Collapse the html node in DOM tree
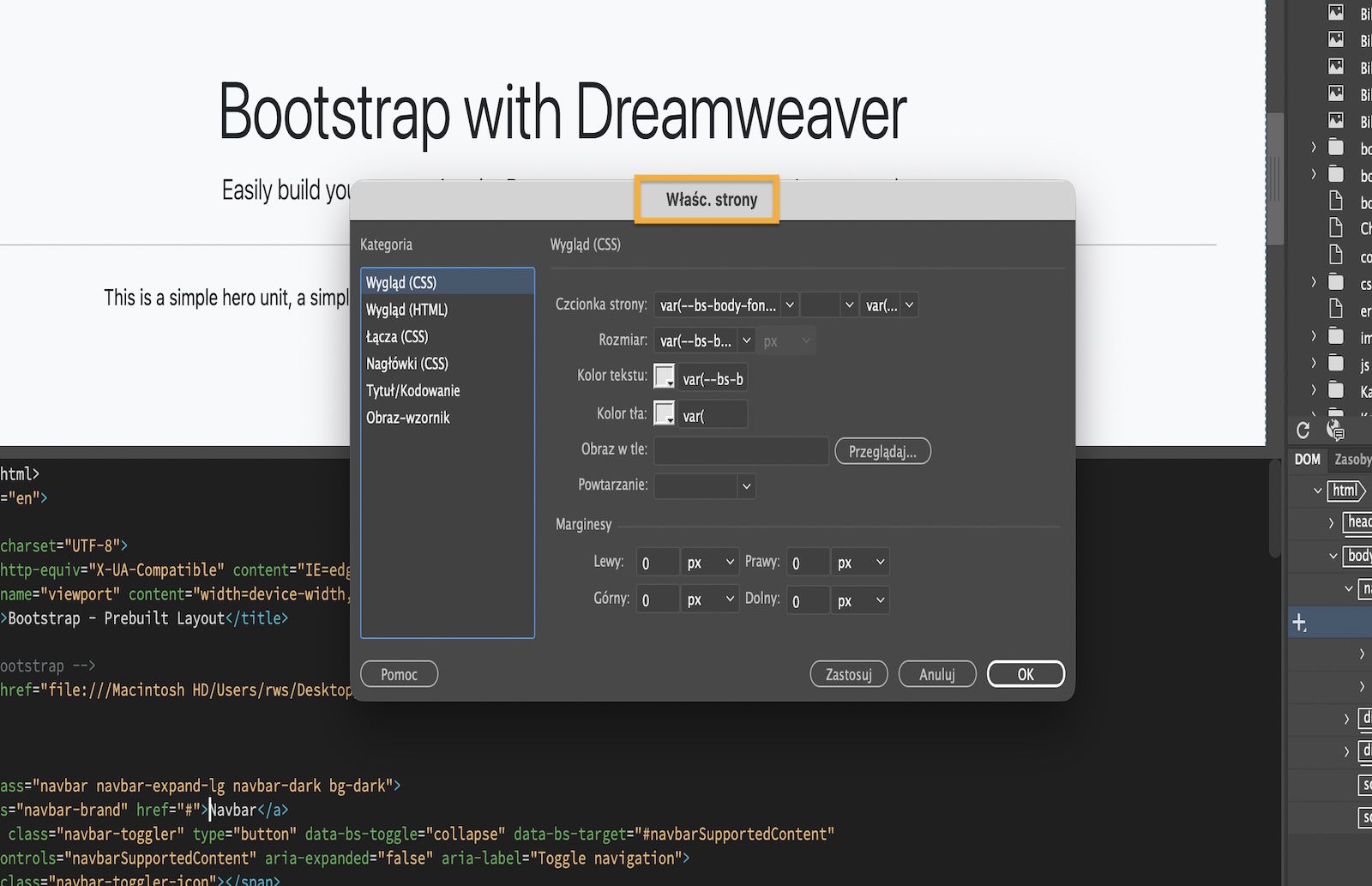 pyautogui.click(x=1318, y=491)
